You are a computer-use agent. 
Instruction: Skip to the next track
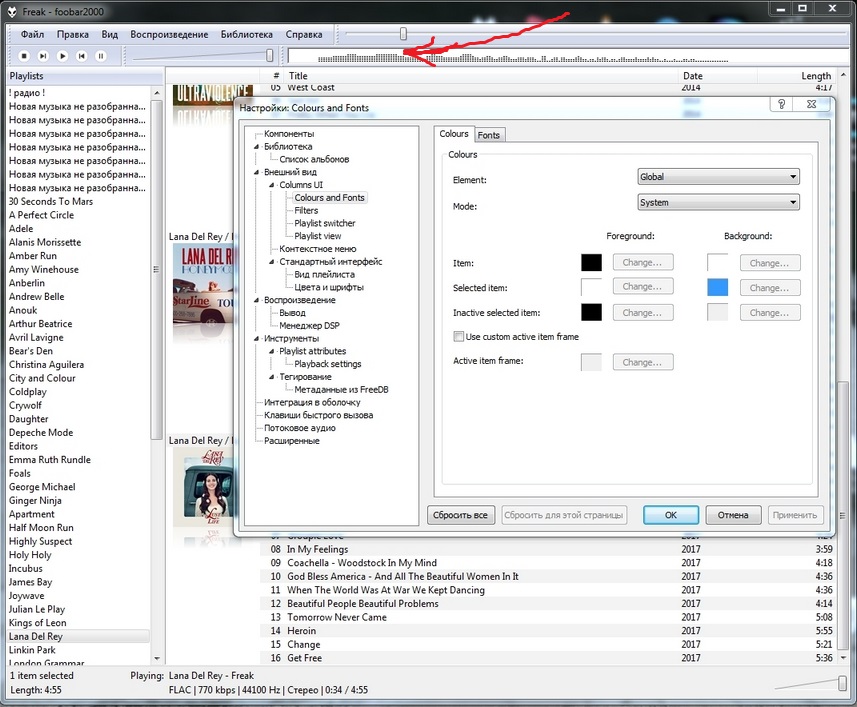click(x=43, y=56)
